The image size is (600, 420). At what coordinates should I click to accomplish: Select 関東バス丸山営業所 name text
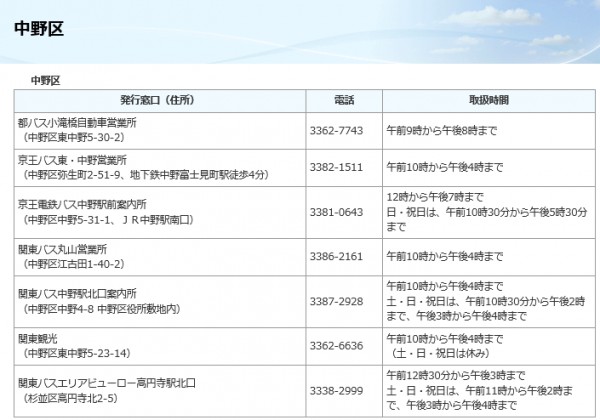(x=62, y=249)
